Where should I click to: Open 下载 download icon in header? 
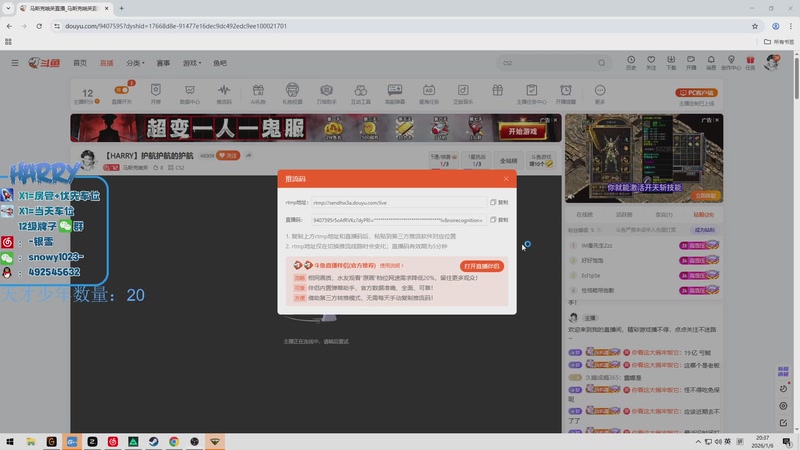tap(671, 63)
